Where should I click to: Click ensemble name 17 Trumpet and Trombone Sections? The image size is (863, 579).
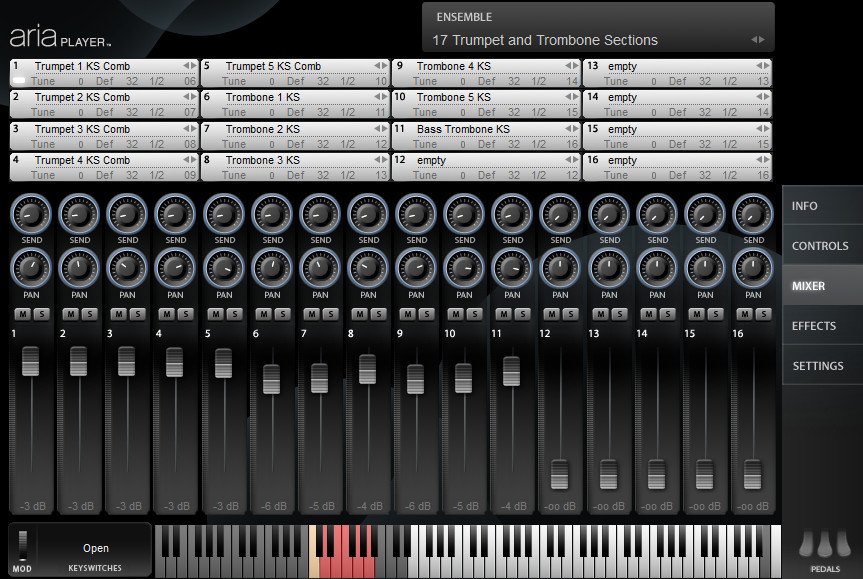[x=545, y=40]
